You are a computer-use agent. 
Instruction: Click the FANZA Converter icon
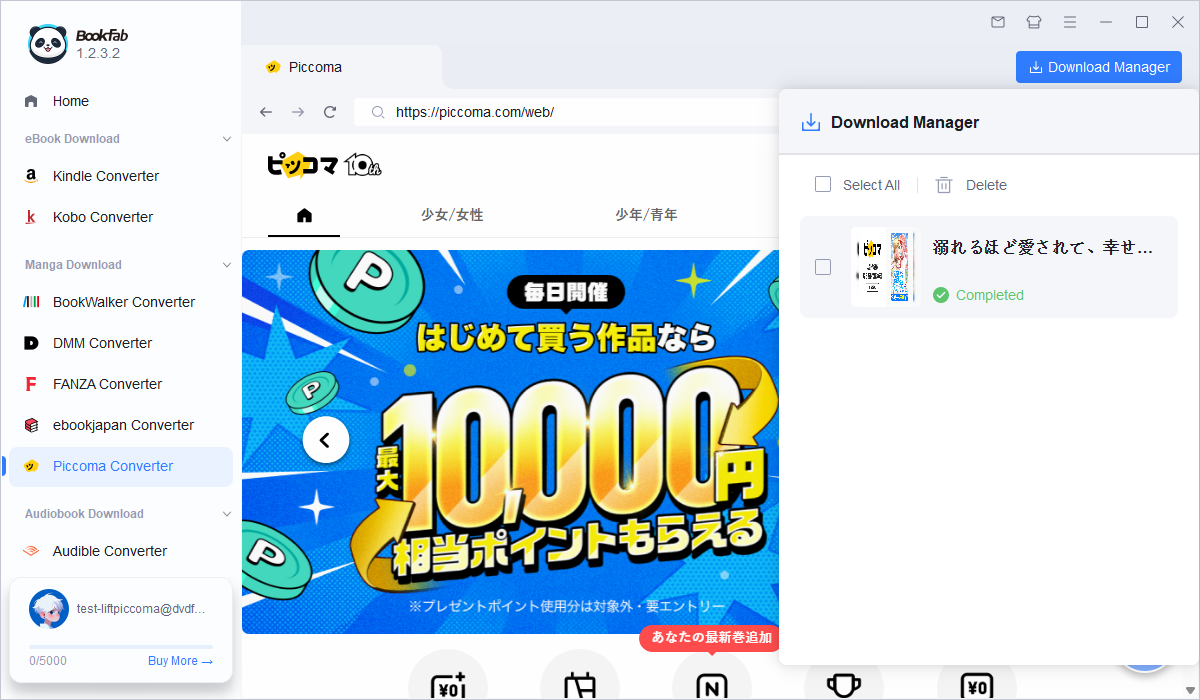tap(31, 384)
